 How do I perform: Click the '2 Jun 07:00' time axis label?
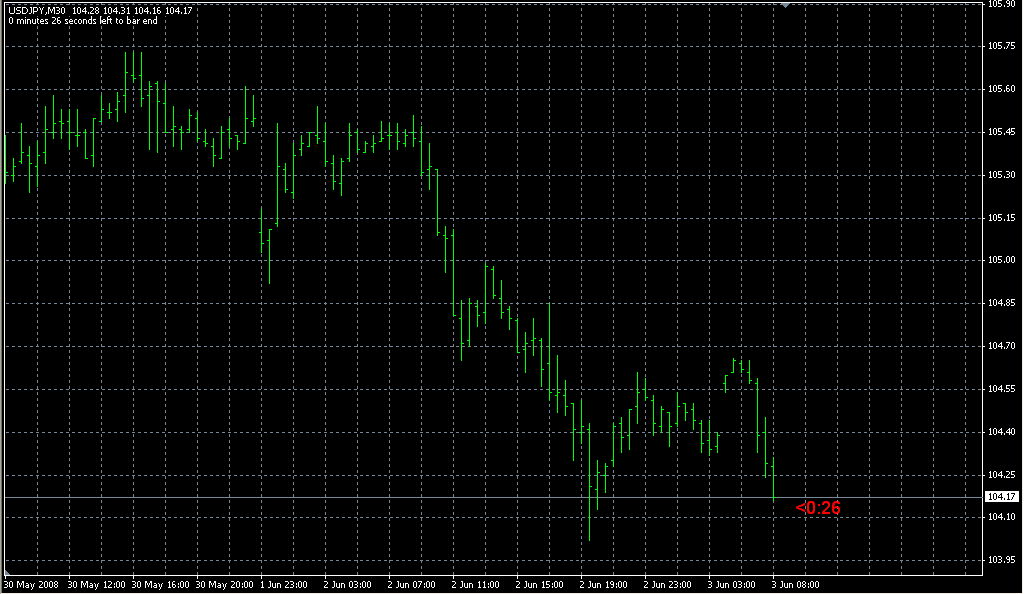coord(411,585)
